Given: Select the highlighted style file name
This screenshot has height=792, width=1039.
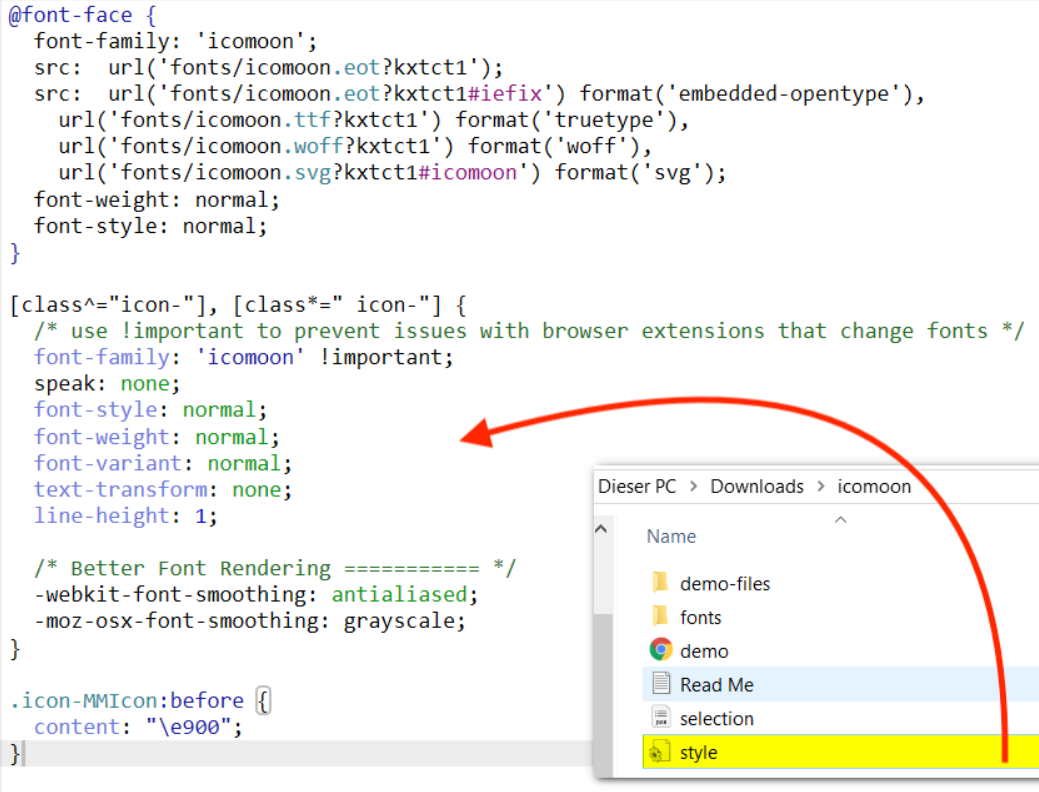Looking at the screenshot, I should point(698,753).
